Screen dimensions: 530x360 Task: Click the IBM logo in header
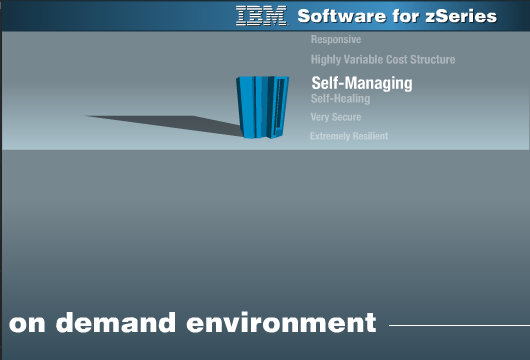[x=261, y=16]
